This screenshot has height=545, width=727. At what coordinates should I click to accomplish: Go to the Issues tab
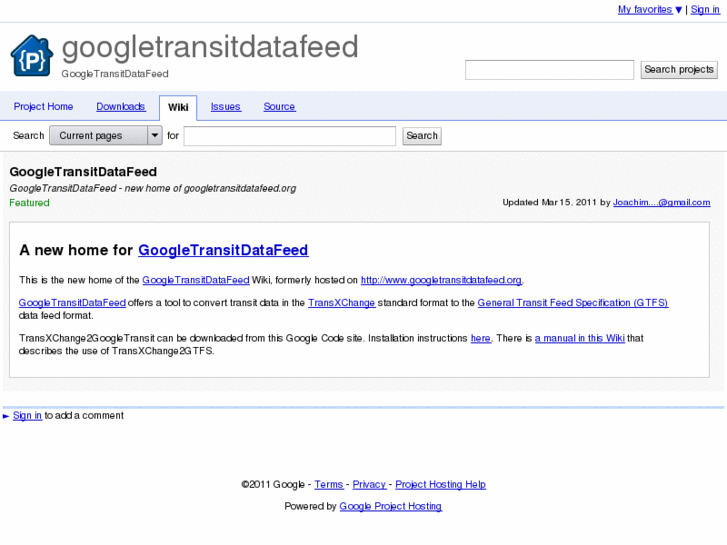click(x=225, y=107)
